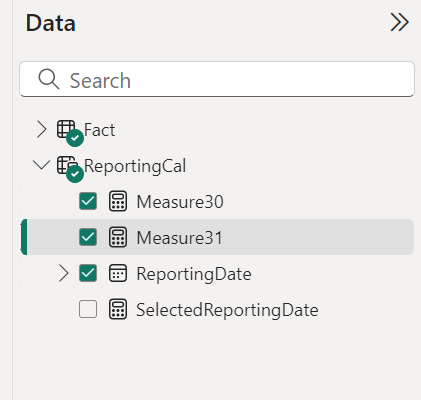Viewport: 421px width, 400px height.
Task: Uncheck the Measure30 checkbox
Action: (88, 201)
